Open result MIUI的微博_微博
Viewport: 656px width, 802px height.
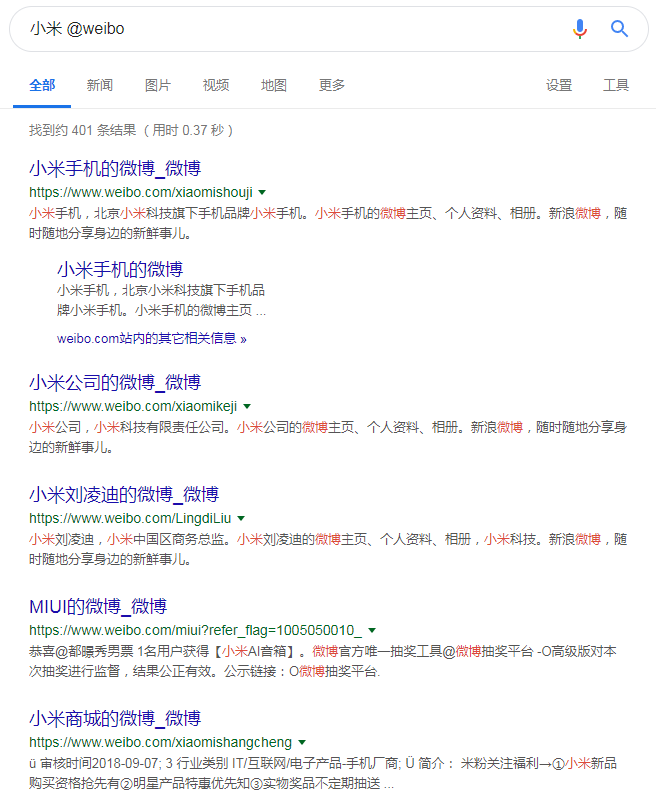98,606
